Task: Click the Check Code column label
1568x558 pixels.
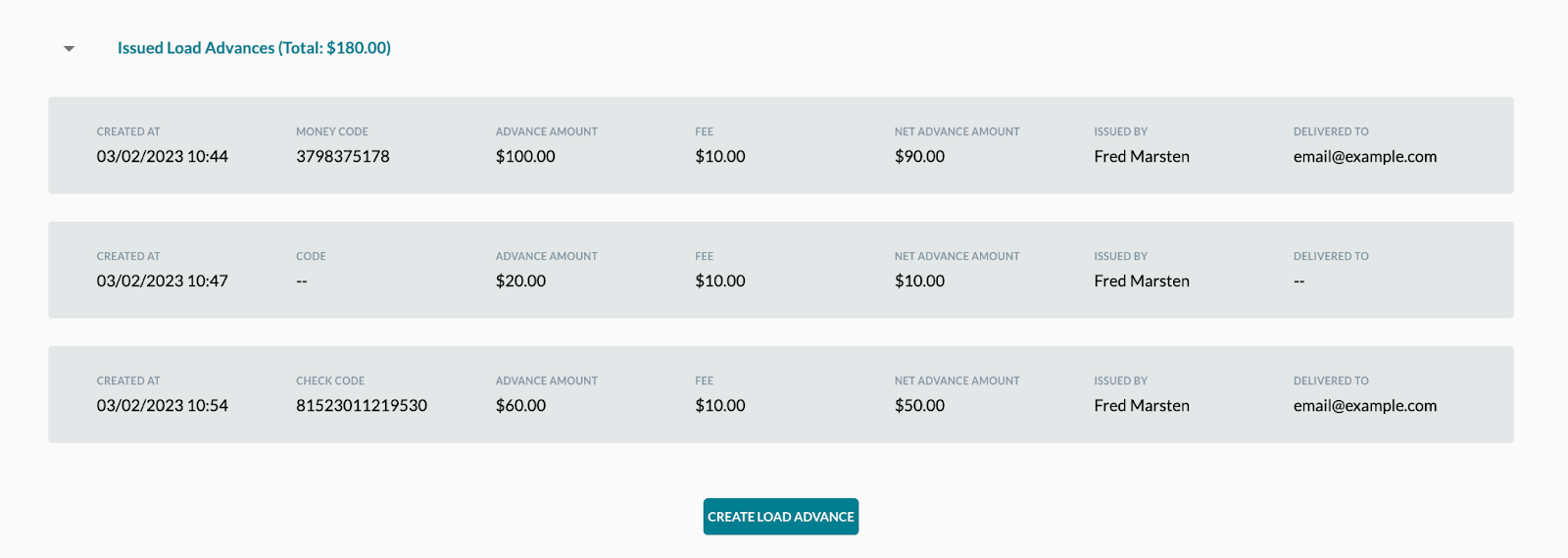Action: point(330,380)
